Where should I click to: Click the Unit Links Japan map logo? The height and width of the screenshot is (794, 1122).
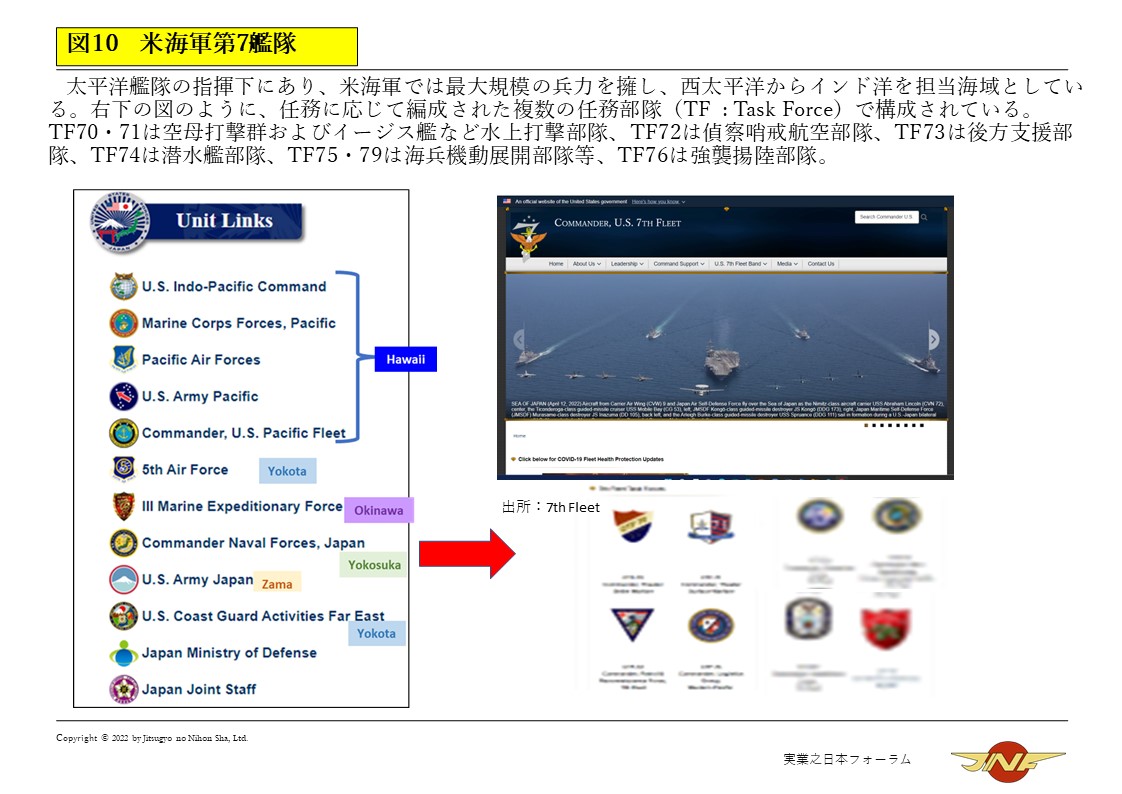coord(120,222)
